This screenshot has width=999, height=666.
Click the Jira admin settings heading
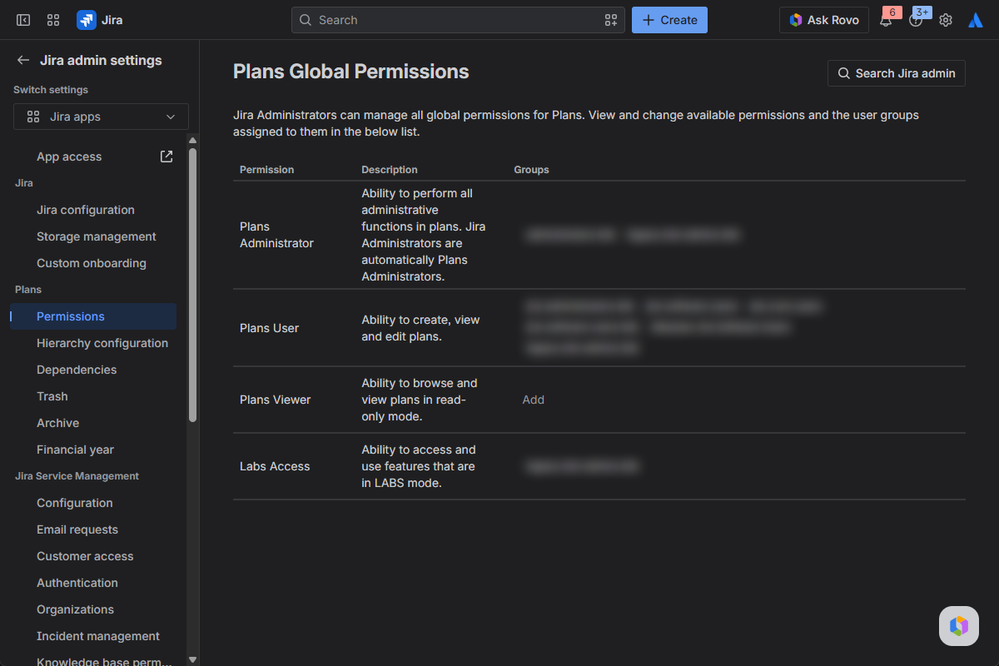[101, 60]
